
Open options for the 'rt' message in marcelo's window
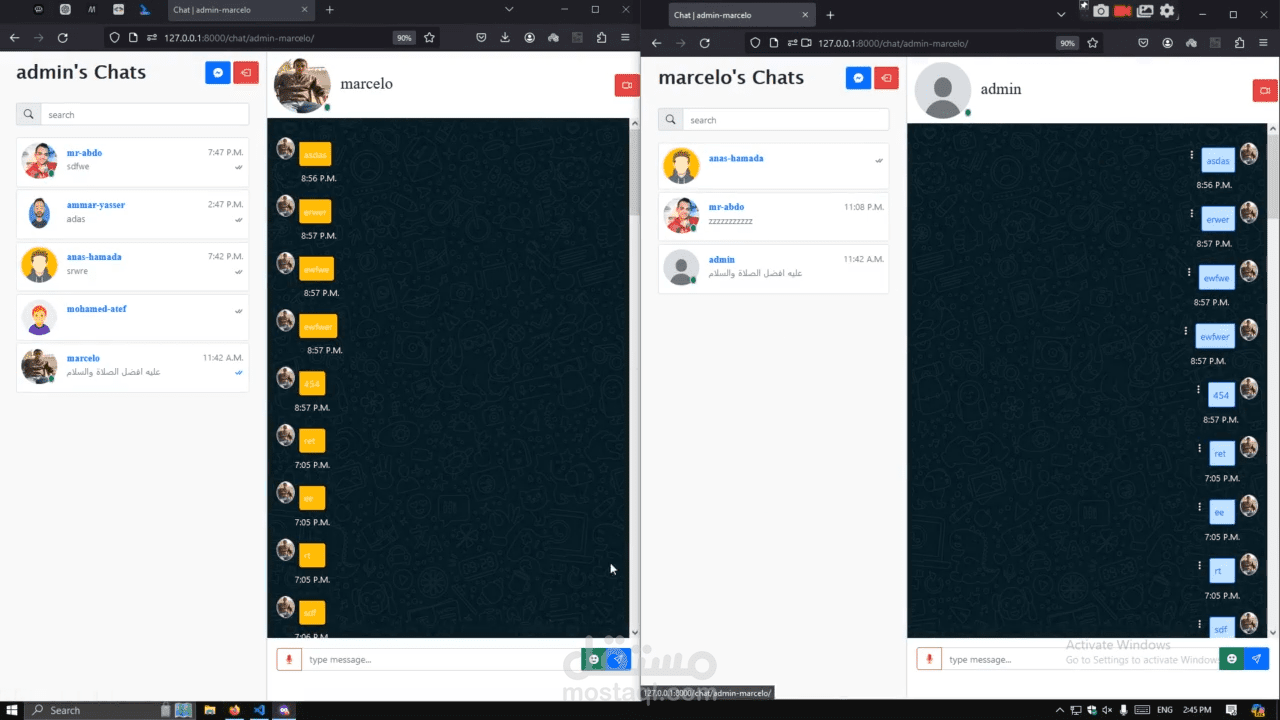tap(1199, 565)
